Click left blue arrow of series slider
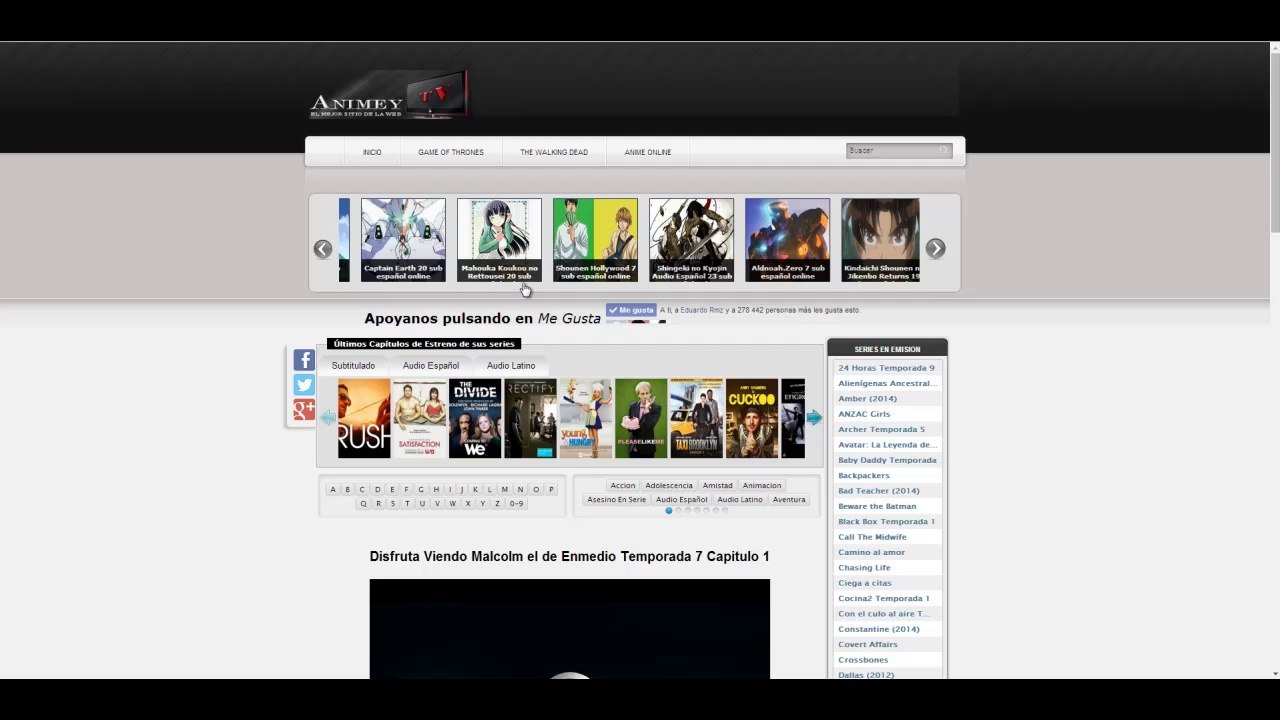 328,418
